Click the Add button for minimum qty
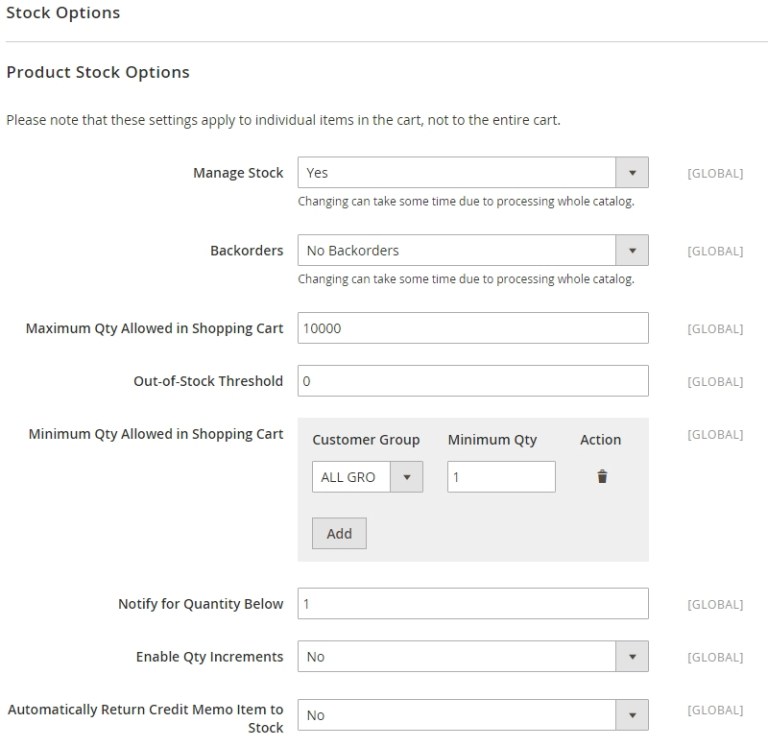 click(x=339, y=533)
